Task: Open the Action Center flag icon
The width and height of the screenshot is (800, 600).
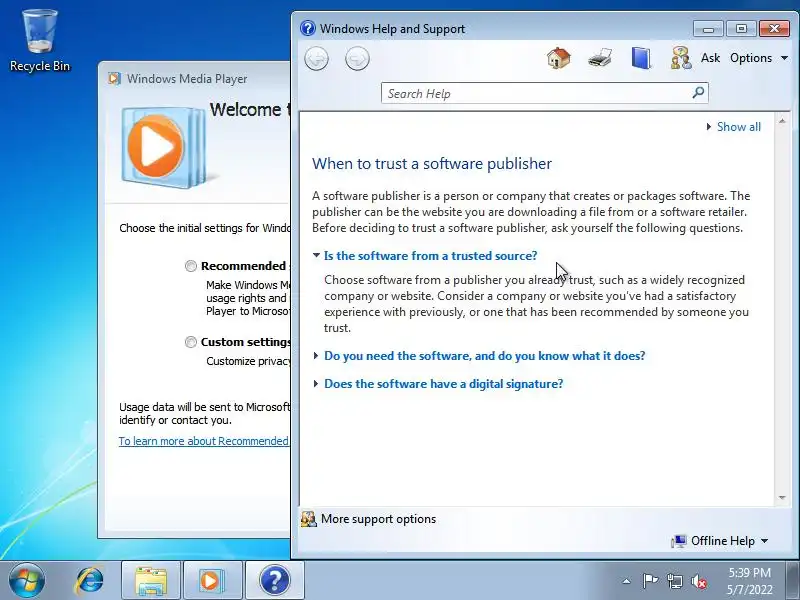Action: 650,581
